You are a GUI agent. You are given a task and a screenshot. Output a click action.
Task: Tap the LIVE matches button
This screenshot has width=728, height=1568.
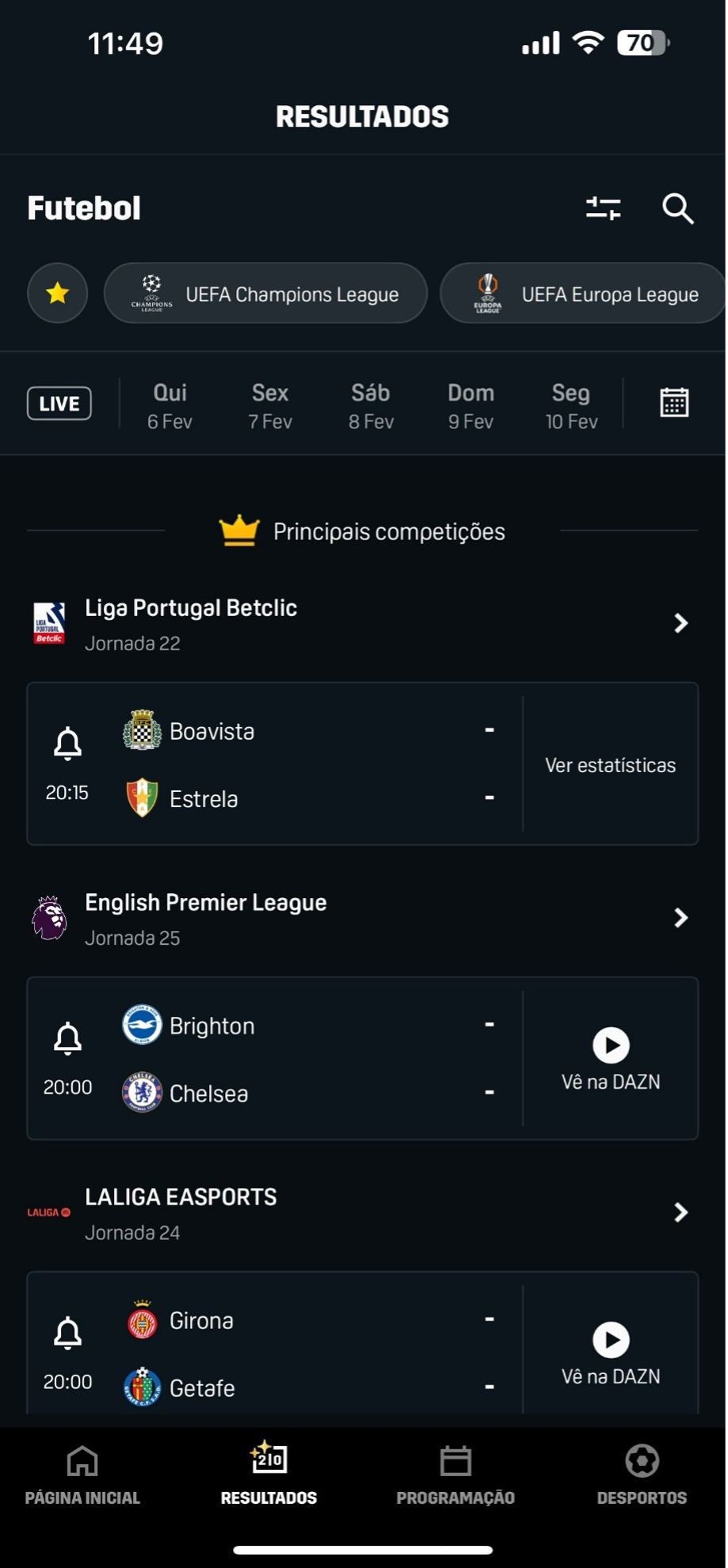click(x=59, y=403)
